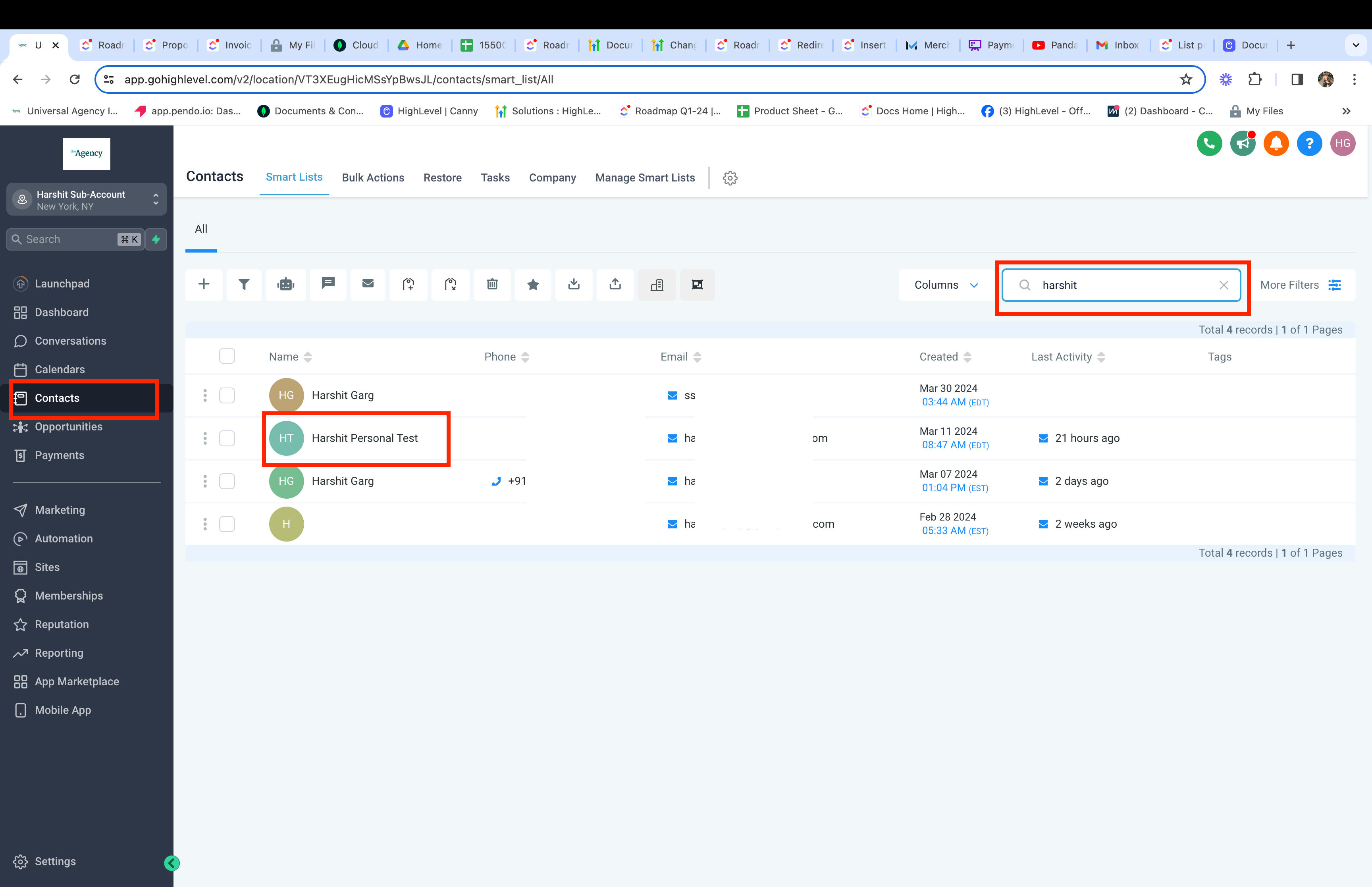Enable checkbox for Harshit Personal Test
Screen dimensions: 1372x887
coord(228,438)
